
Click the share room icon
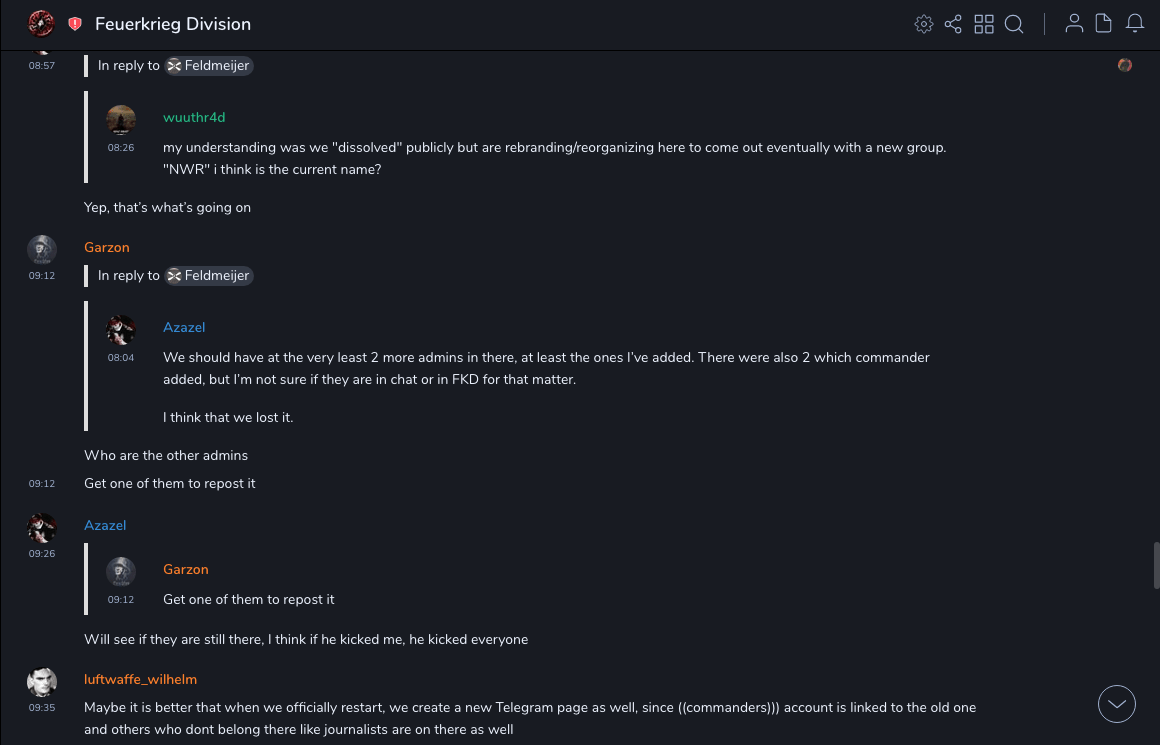click(x=953, y=24)
